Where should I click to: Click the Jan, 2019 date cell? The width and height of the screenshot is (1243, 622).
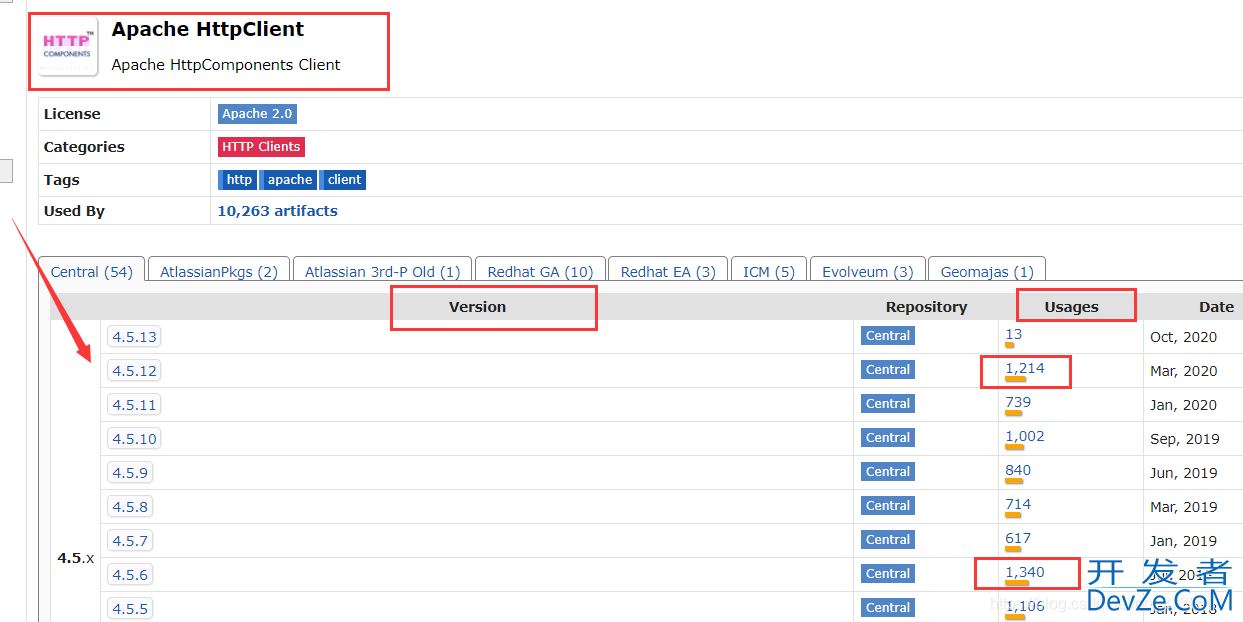1183,541
